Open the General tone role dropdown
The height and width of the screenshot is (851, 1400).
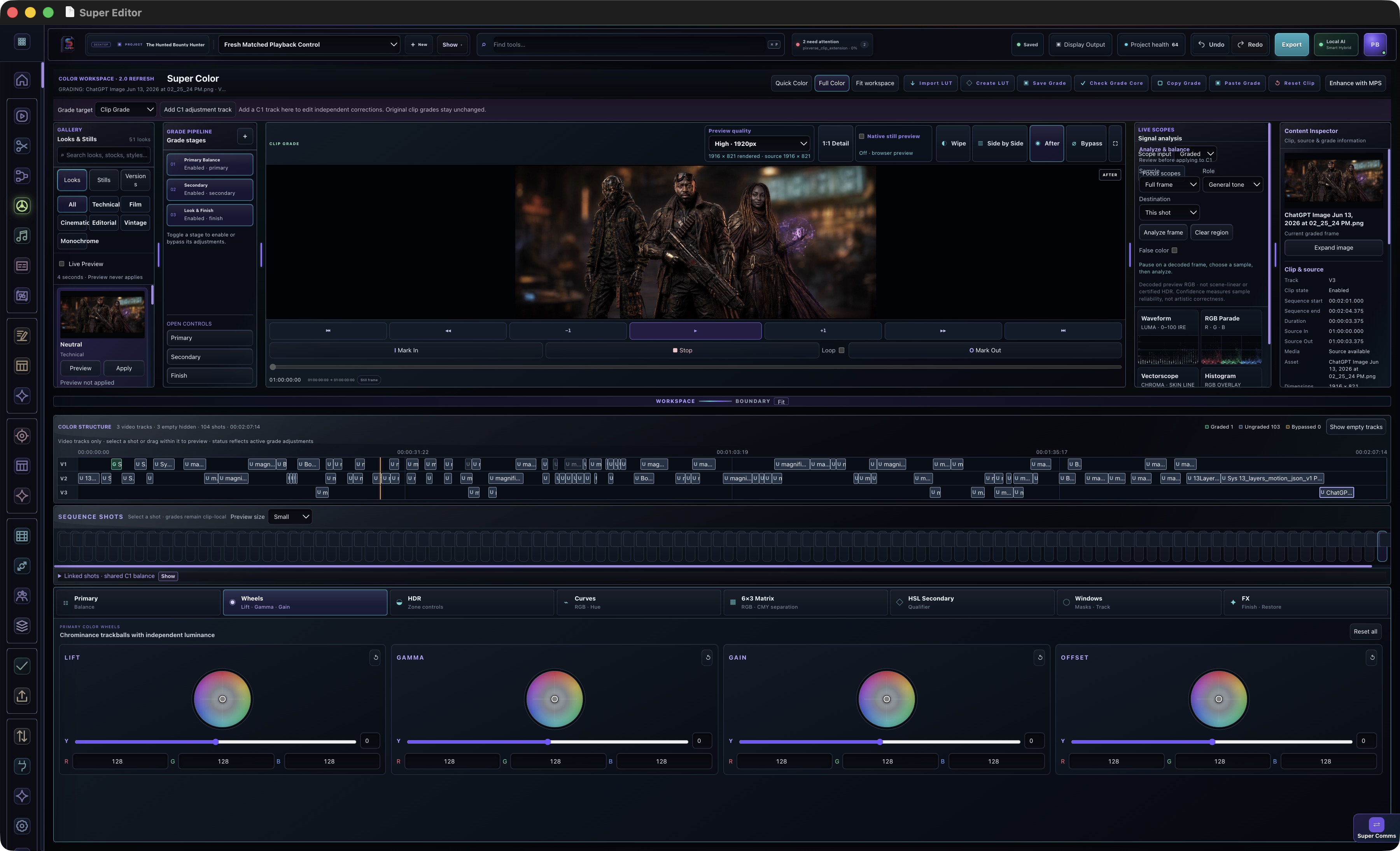[1232, 185]
